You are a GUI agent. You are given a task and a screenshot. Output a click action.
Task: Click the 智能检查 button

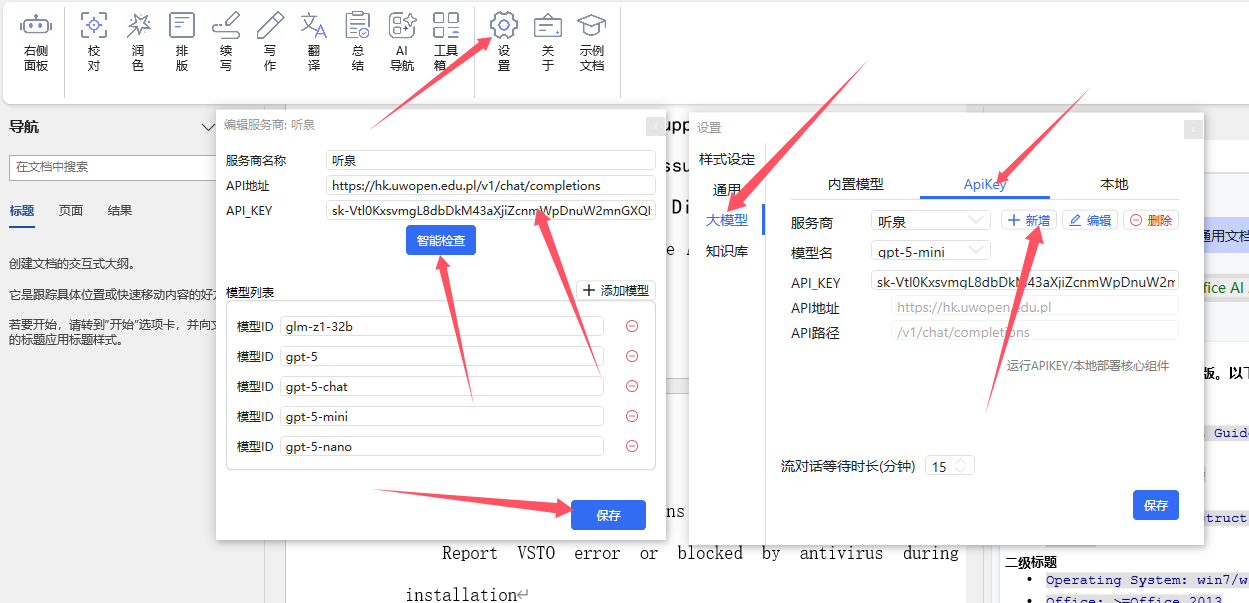[441, 240]
